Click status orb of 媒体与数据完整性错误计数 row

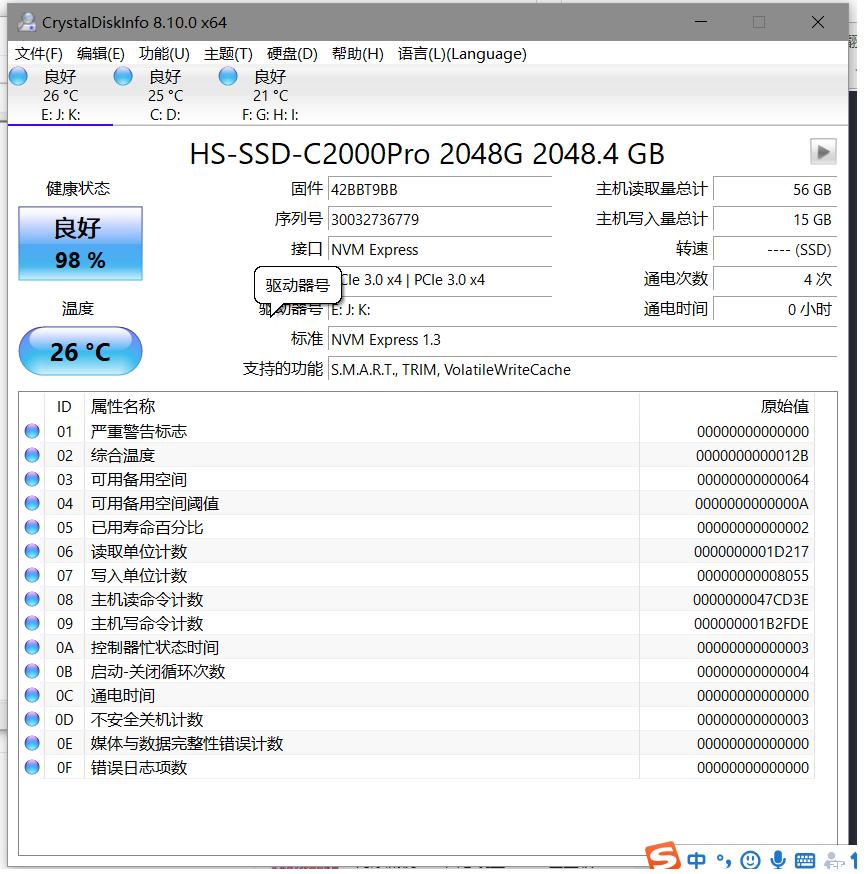(x=32, y=743)
